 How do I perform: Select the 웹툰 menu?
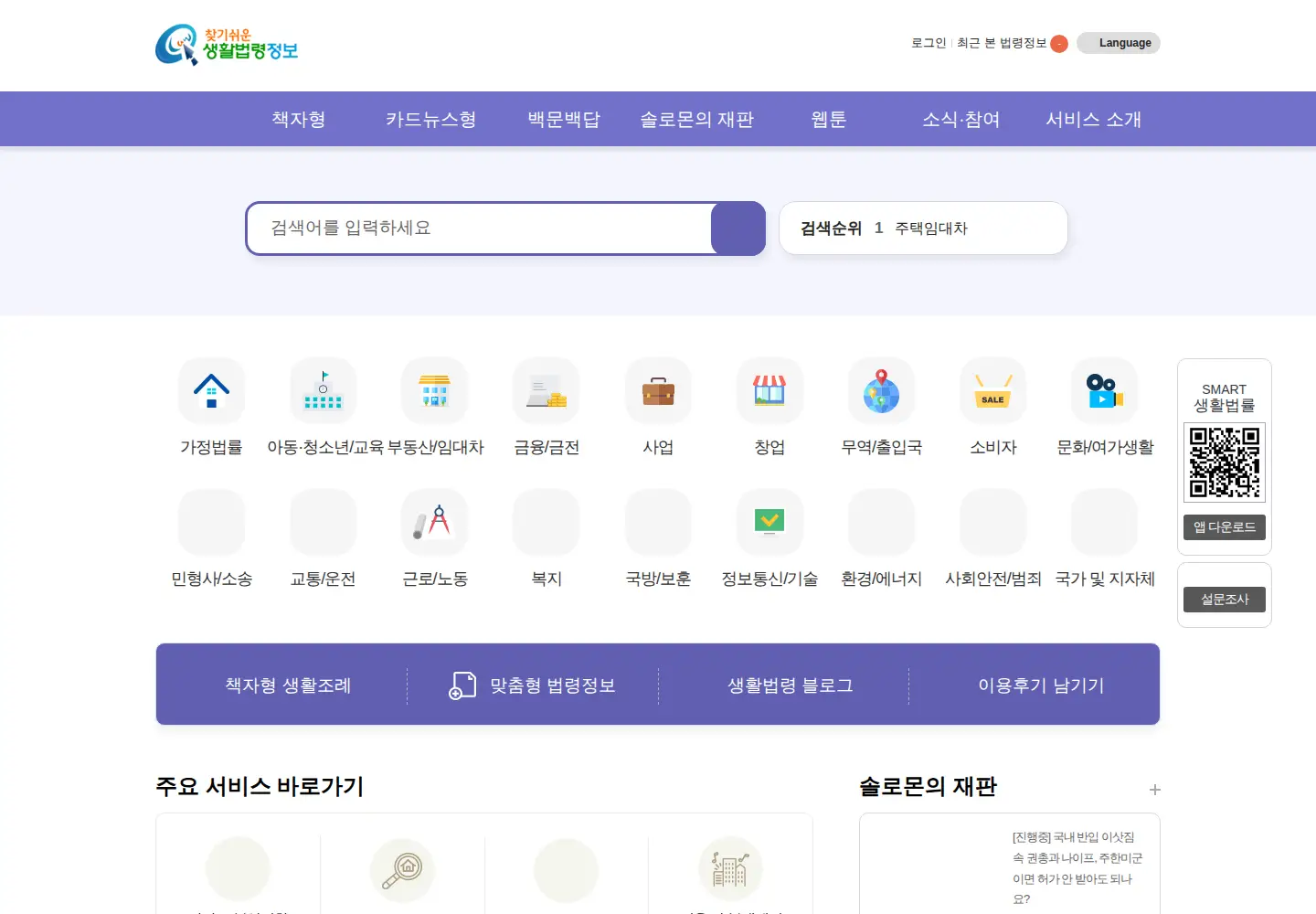click(x=829, y=119)
